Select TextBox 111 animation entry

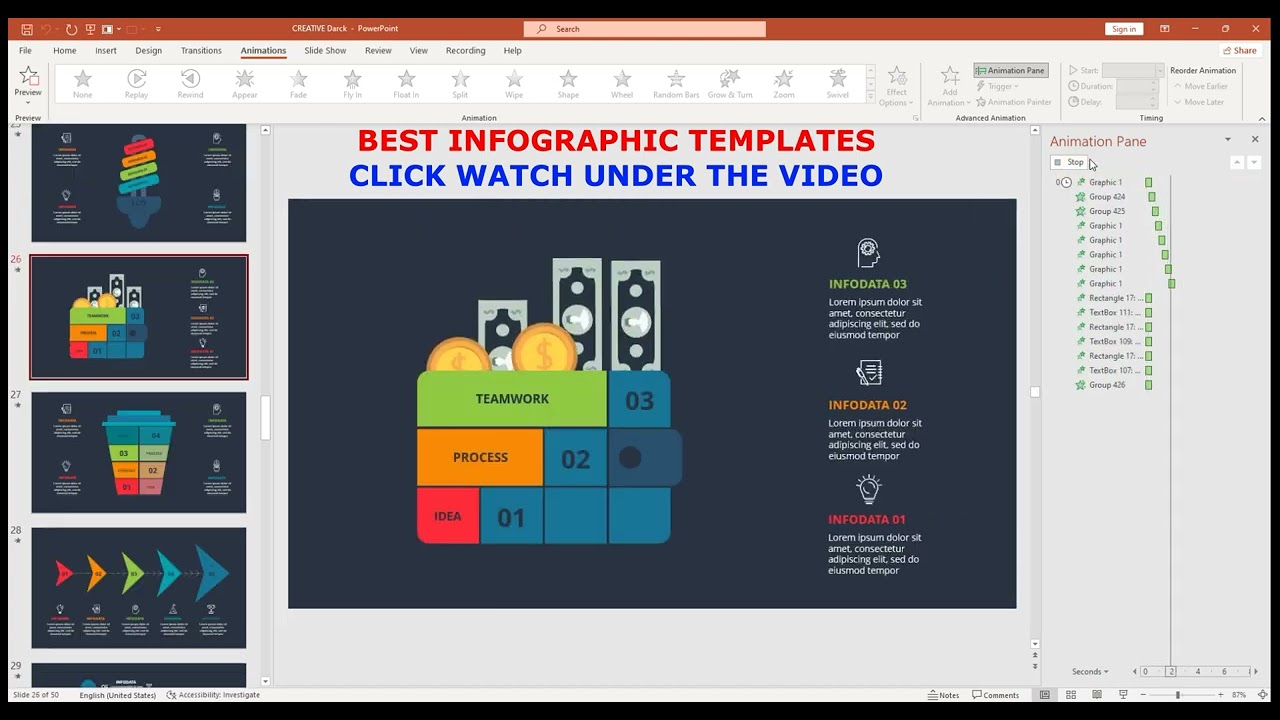1113,312
